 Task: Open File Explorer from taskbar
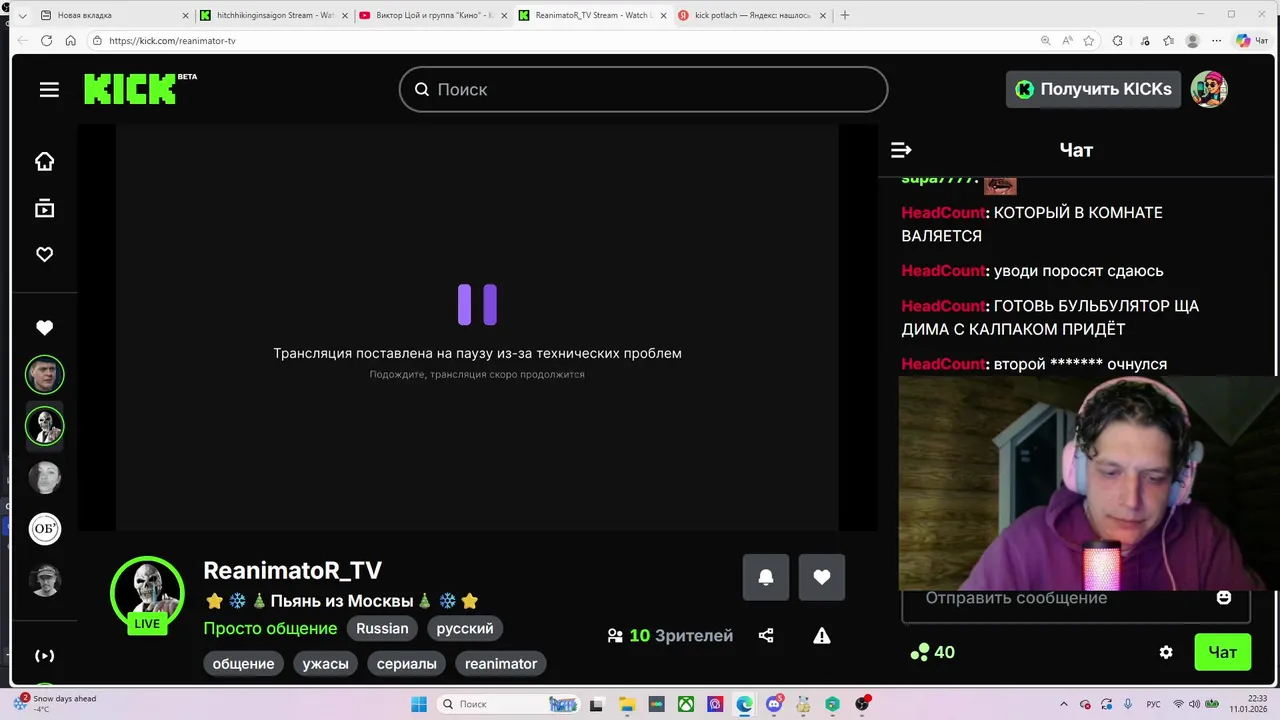(626, 704)
